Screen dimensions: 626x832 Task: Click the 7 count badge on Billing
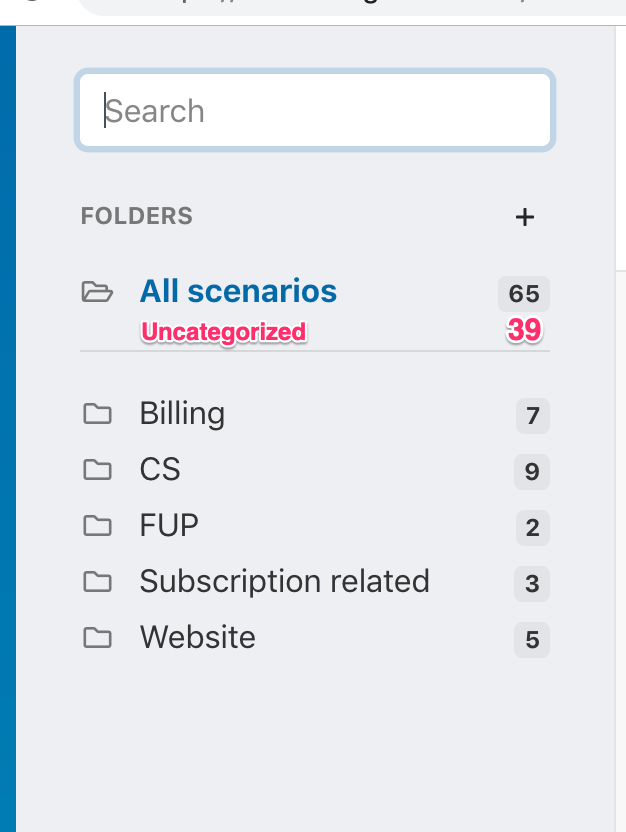533,416
